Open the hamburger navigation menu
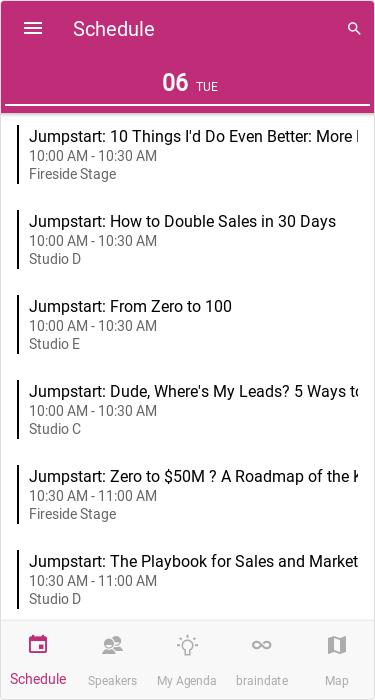The height and width of the screenshot is (700, 375). (x=33, y=29)
